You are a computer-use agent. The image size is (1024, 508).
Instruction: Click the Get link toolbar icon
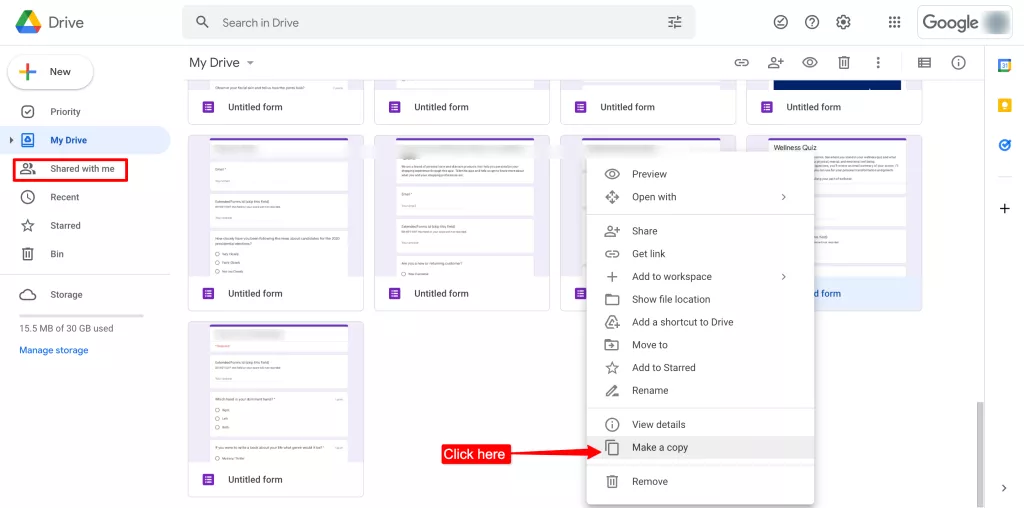tap(741, 63)
